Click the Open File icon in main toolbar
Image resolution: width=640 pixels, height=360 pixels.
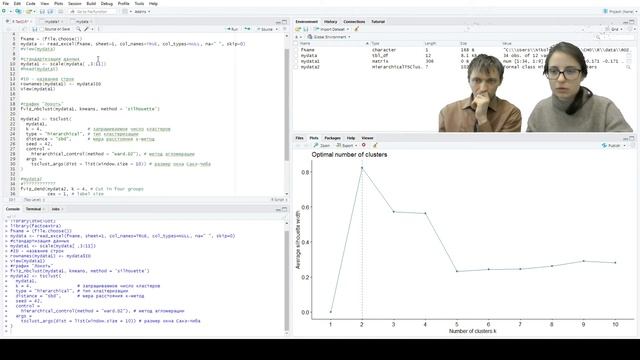(28, 11)
